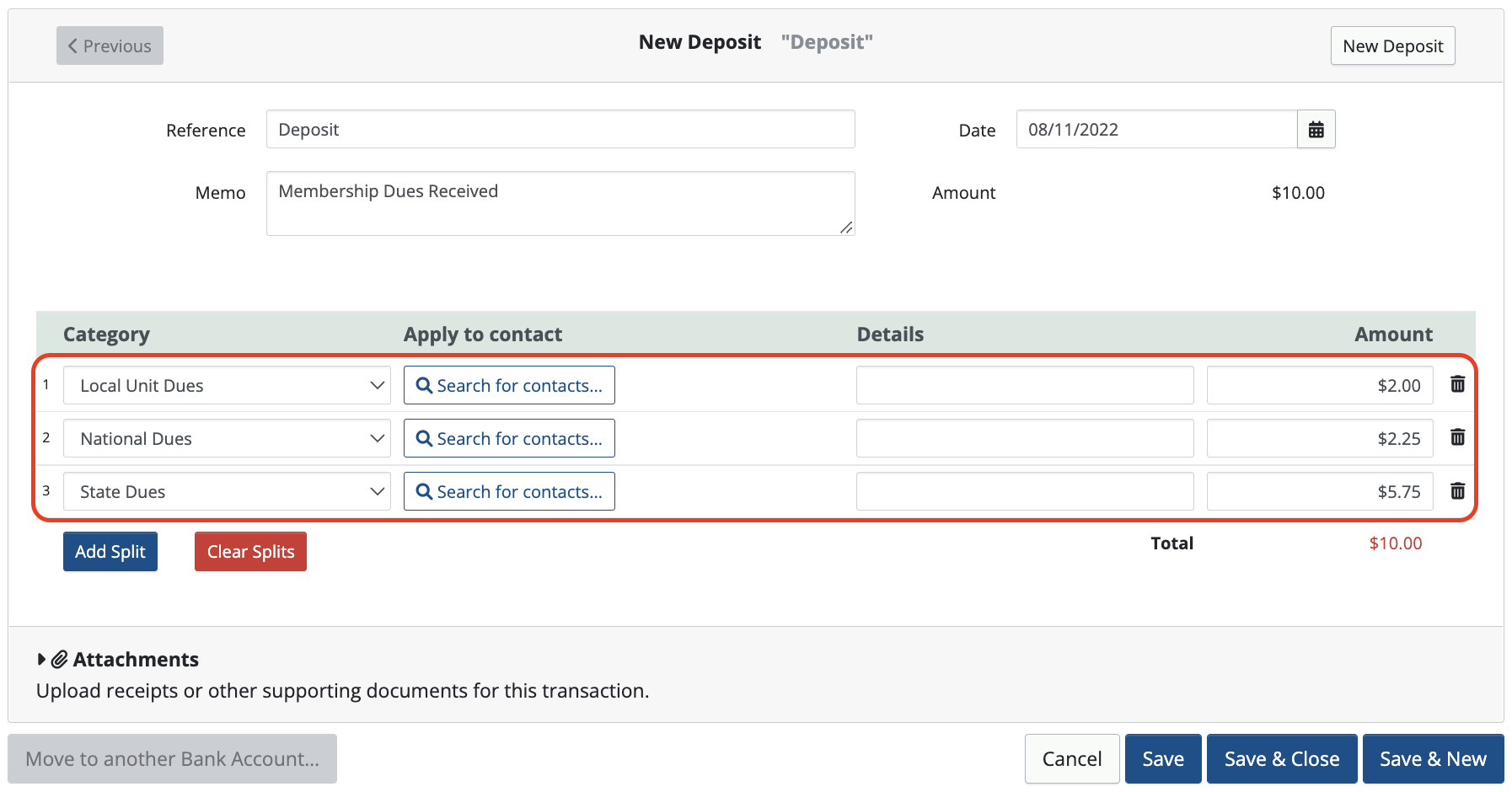Click the Details field for Local Unit Dues
This screenshot has width=1512, height=792.
(1025, 385)
